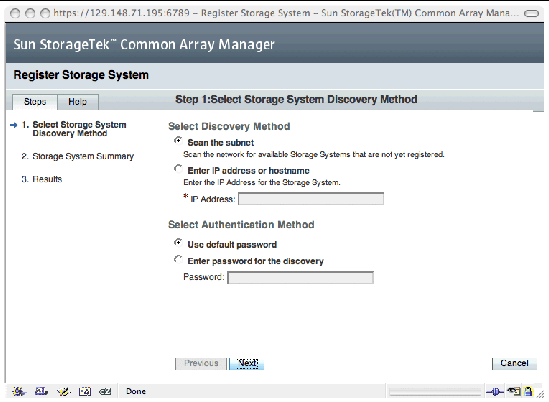The image size is (549, 402).
Task: Cancel the Register Storage System wizard
Action: pos(514,363)
